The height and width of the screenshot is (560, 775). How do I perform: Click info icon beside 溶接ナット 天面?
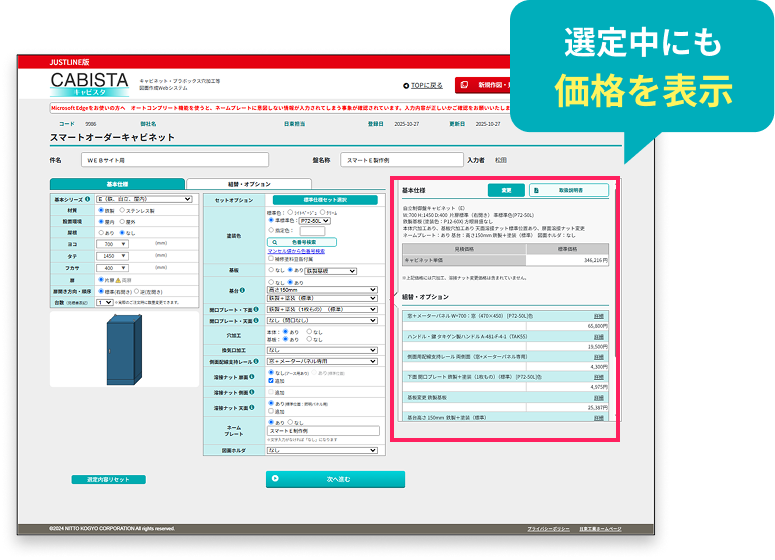coord(252,408)
